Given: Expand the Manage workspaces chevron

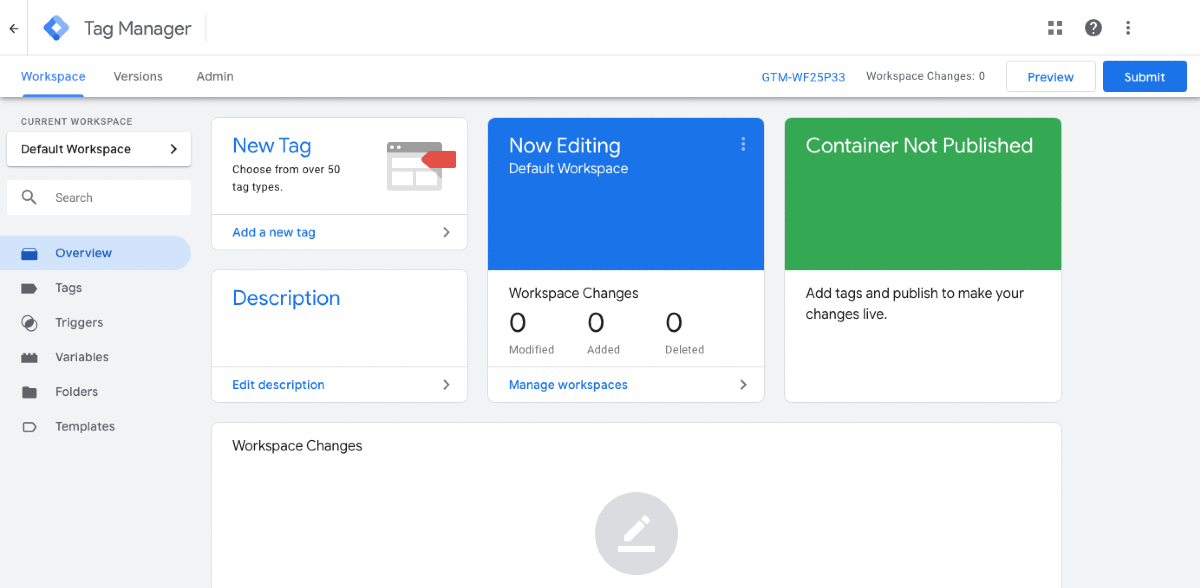Looking at the screenshot, I should click(743, 384).
